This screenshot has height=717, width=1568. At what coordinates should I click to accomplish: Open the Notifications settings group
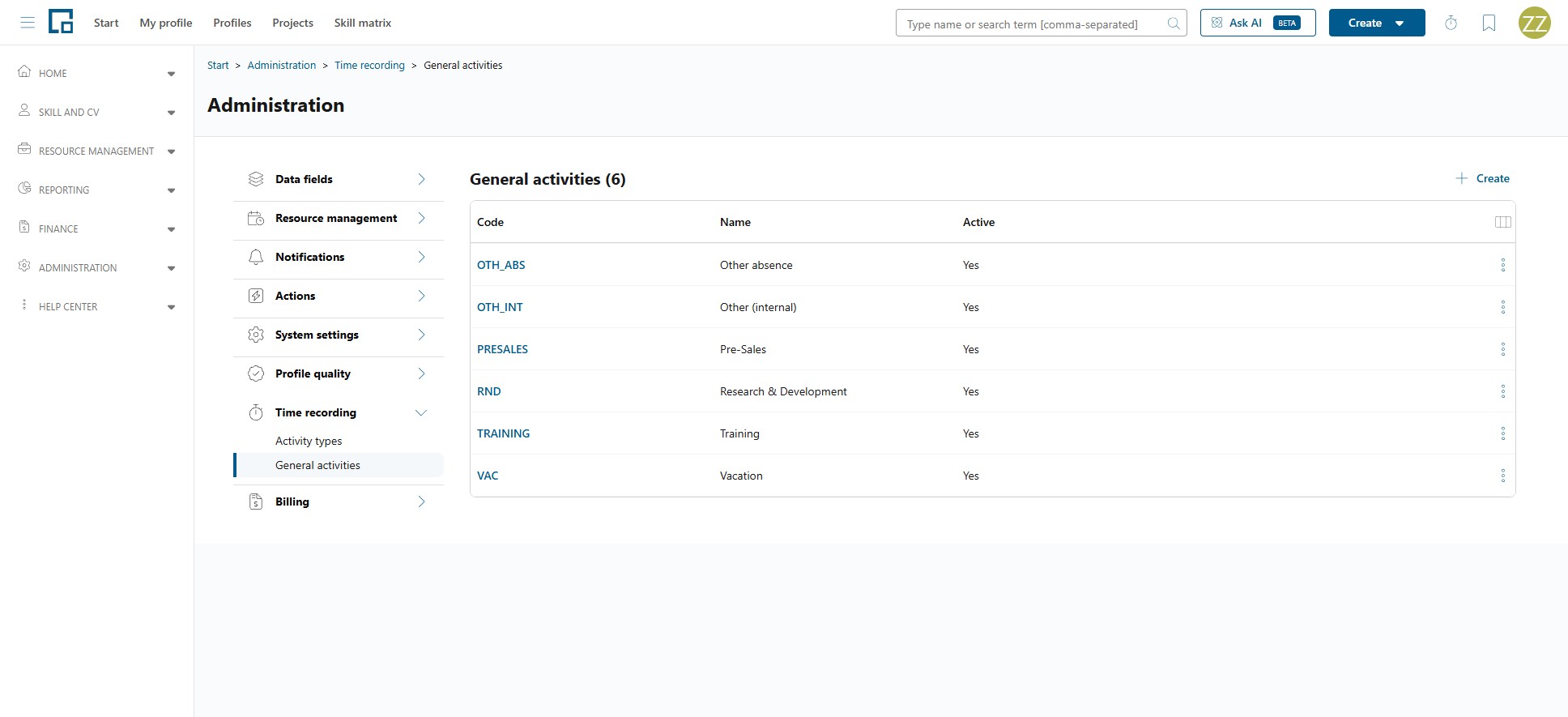339,257
